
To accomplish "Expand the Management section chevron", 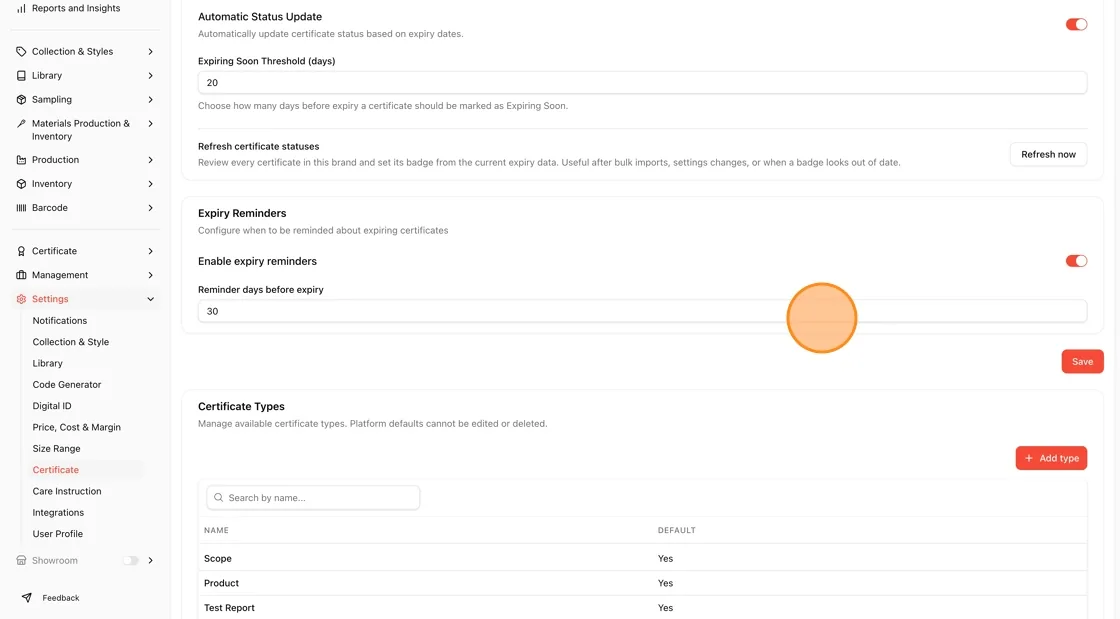I will point(150,275).
